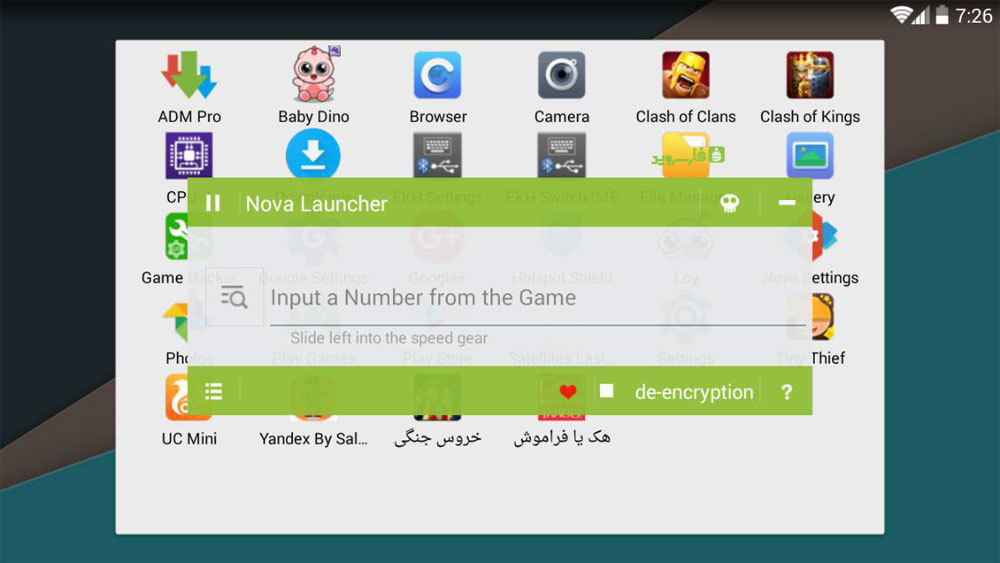The width and height of the screenshot is (1000, 563).
Task: Minimize the Game Hacker overlay panel
Action: pos(786,203)
